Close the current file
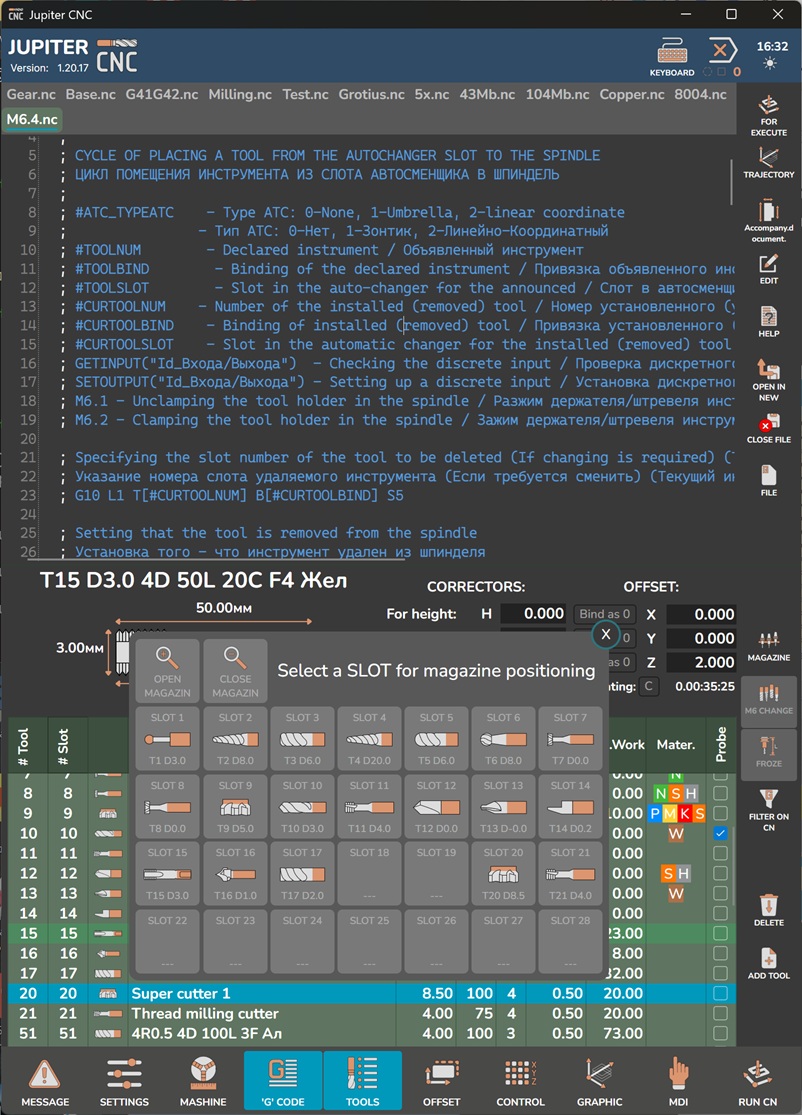 (x=768, y=429)
